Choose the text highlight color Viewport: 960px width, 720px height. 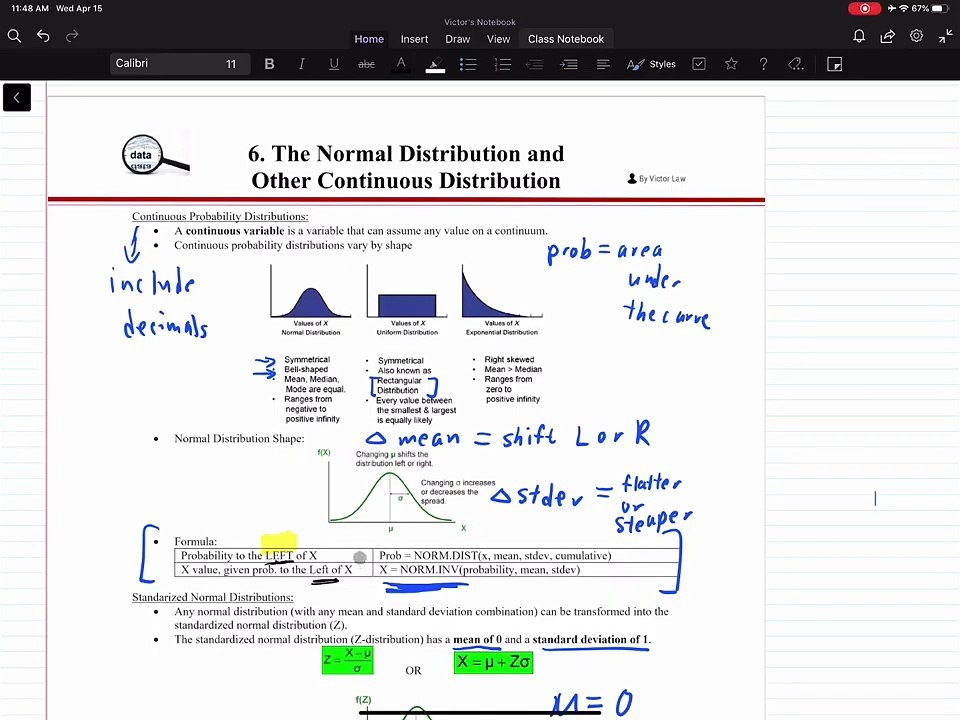pyautogui.click(x=435, y=64)
